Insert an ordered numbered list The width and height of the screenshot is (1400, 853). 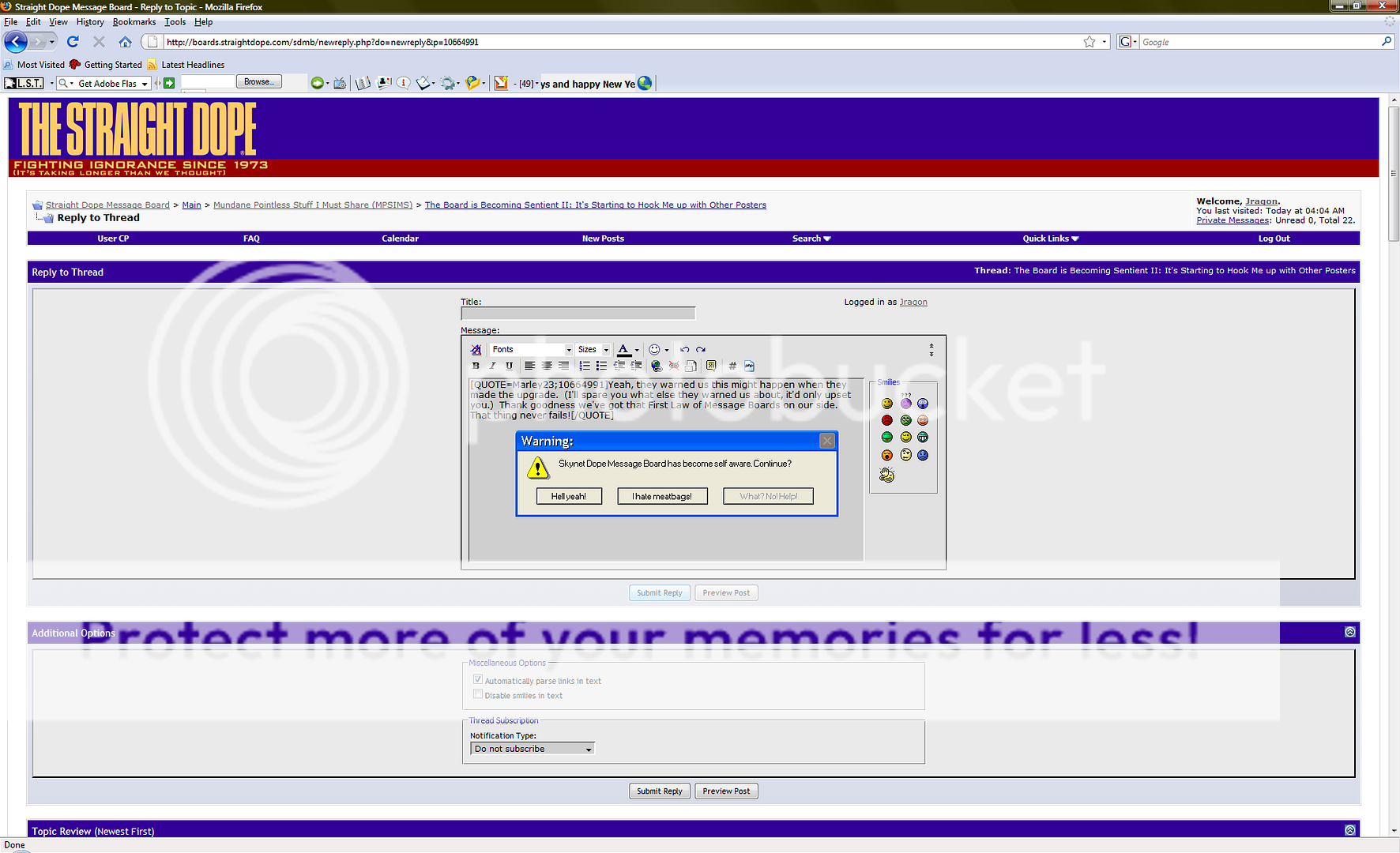click(x=585, y=366)
